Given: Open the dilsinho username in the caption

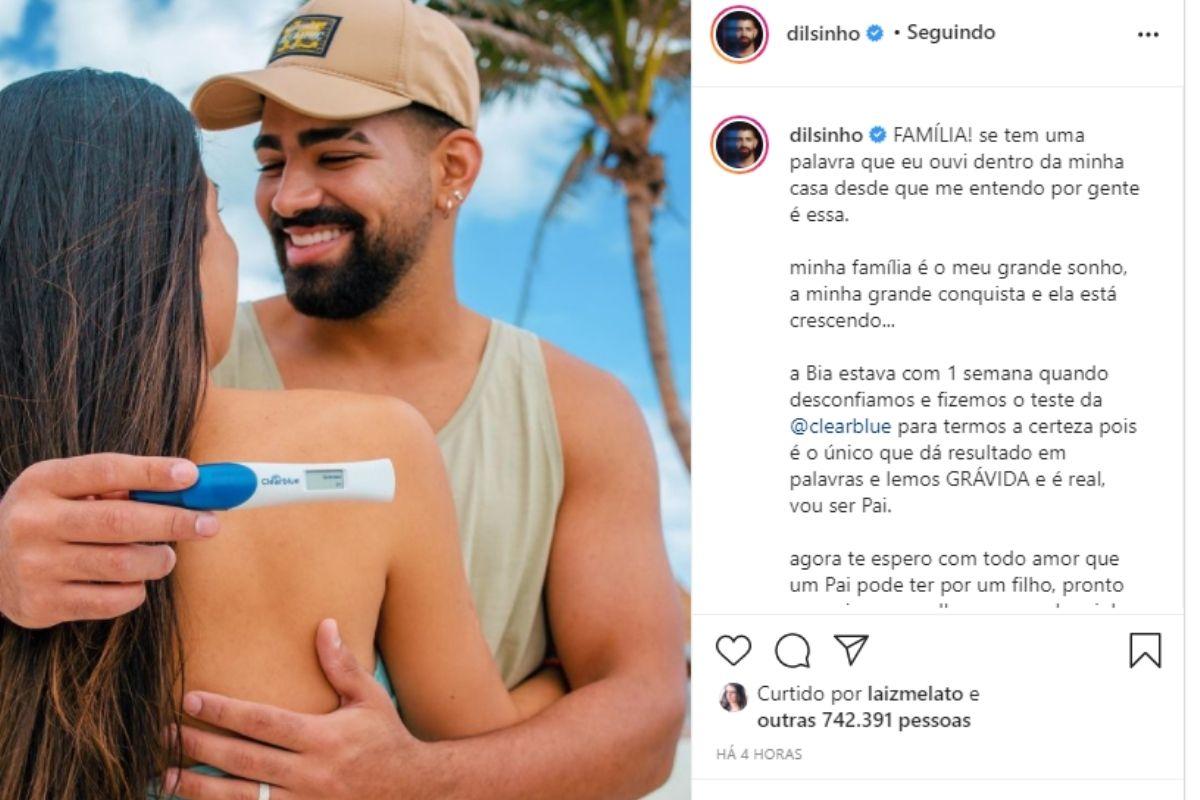Looking at the screenshot, I should (x=824, y=134).
